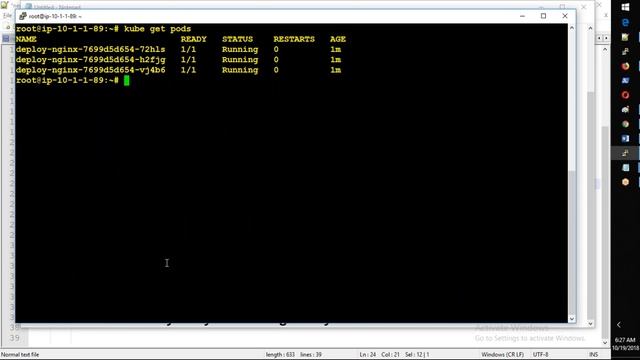Close the PuTTY terminal window
This screenshot has width=640, height=360.
pos(565,16)
